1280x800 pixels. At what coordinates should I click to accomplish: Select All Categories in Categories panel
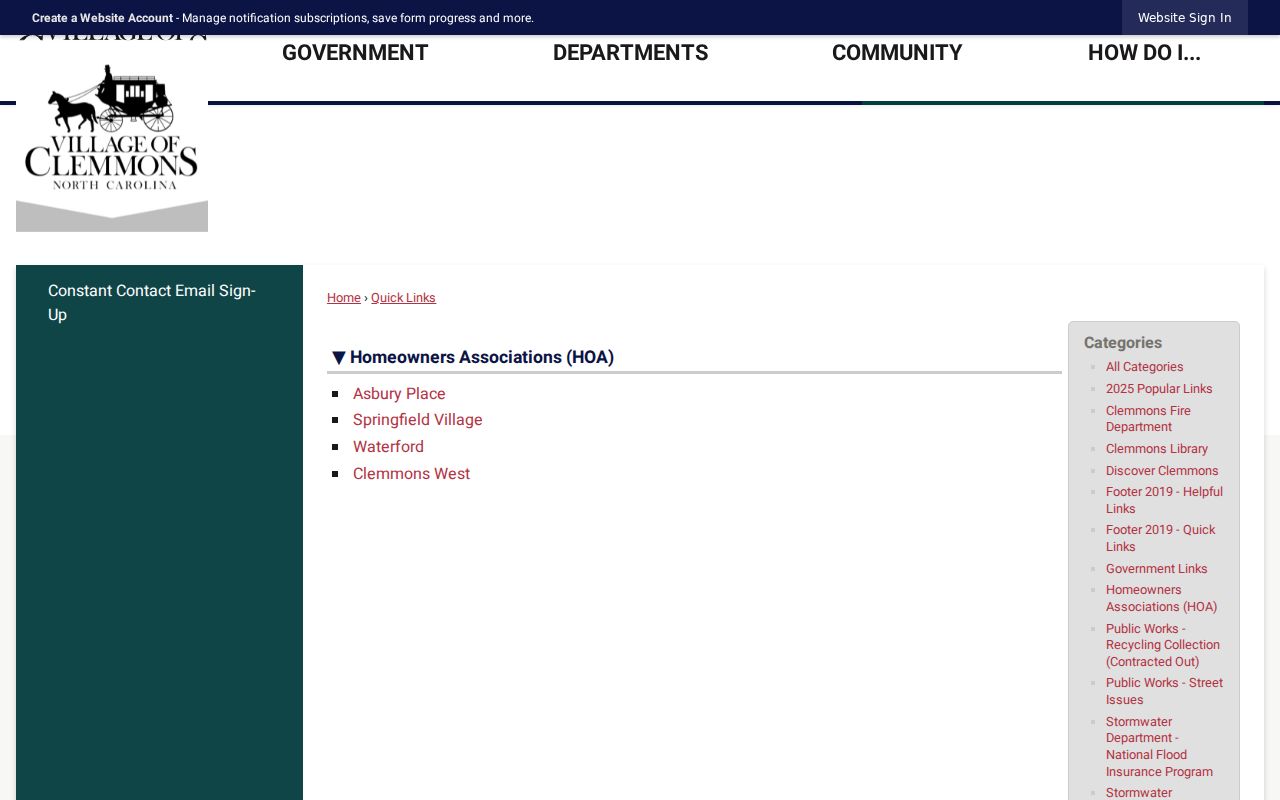pyautogui.click(x=1144, y=367)
